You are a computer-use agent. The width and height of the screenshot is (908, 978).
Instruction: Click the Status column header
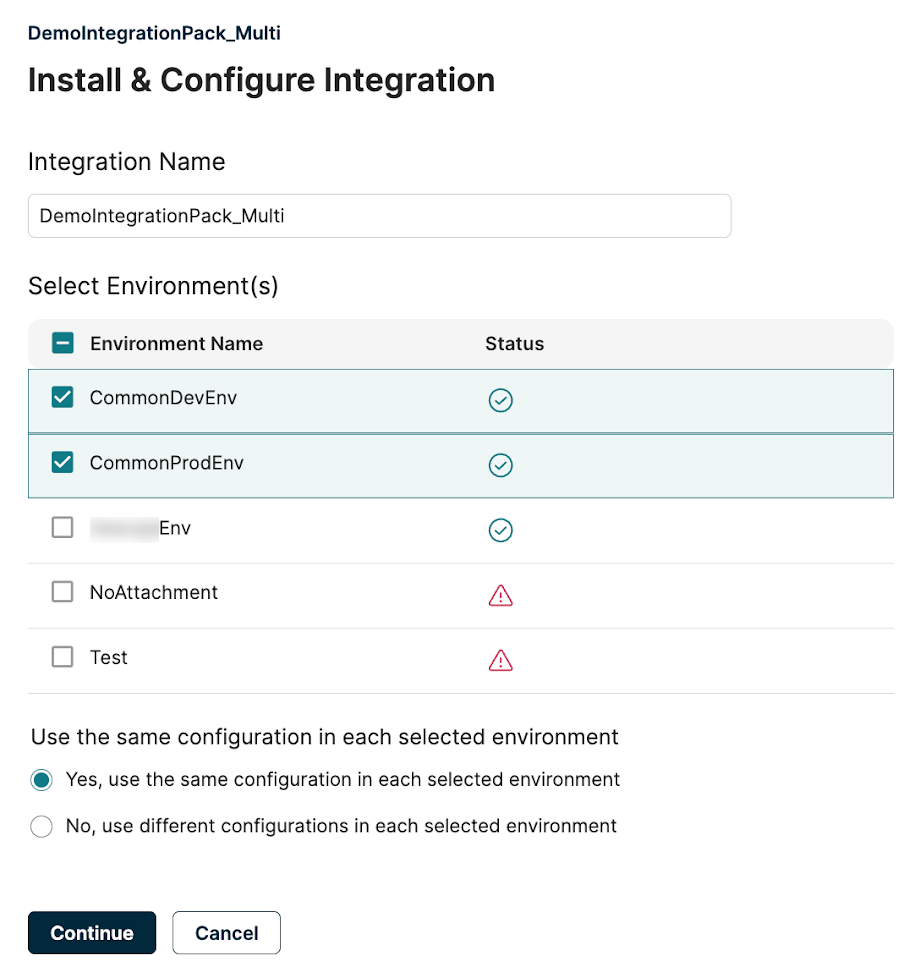click(514, 344)
